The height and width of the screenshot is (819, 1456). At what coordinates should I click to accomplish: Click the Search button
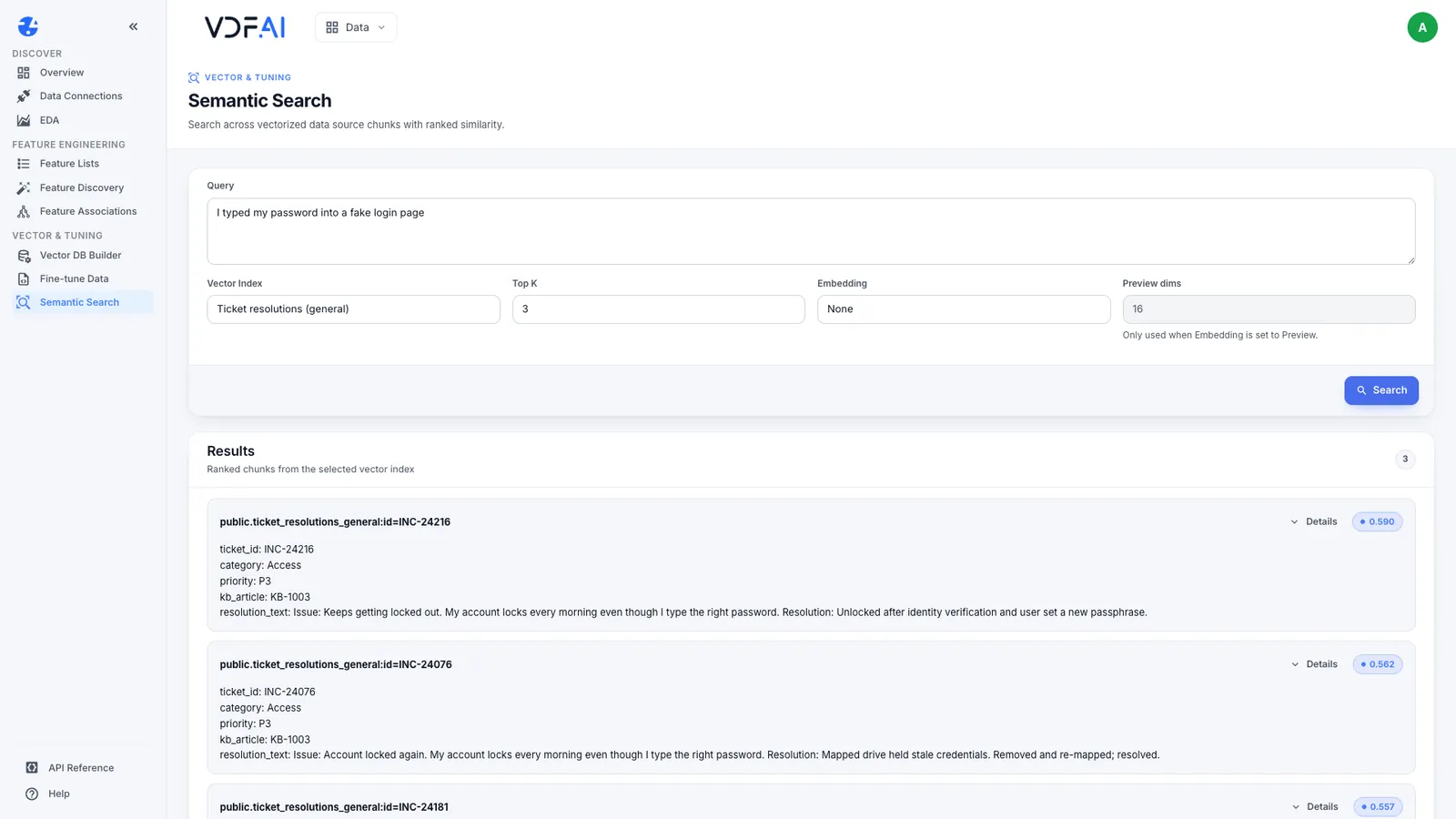click(1381, 390)
